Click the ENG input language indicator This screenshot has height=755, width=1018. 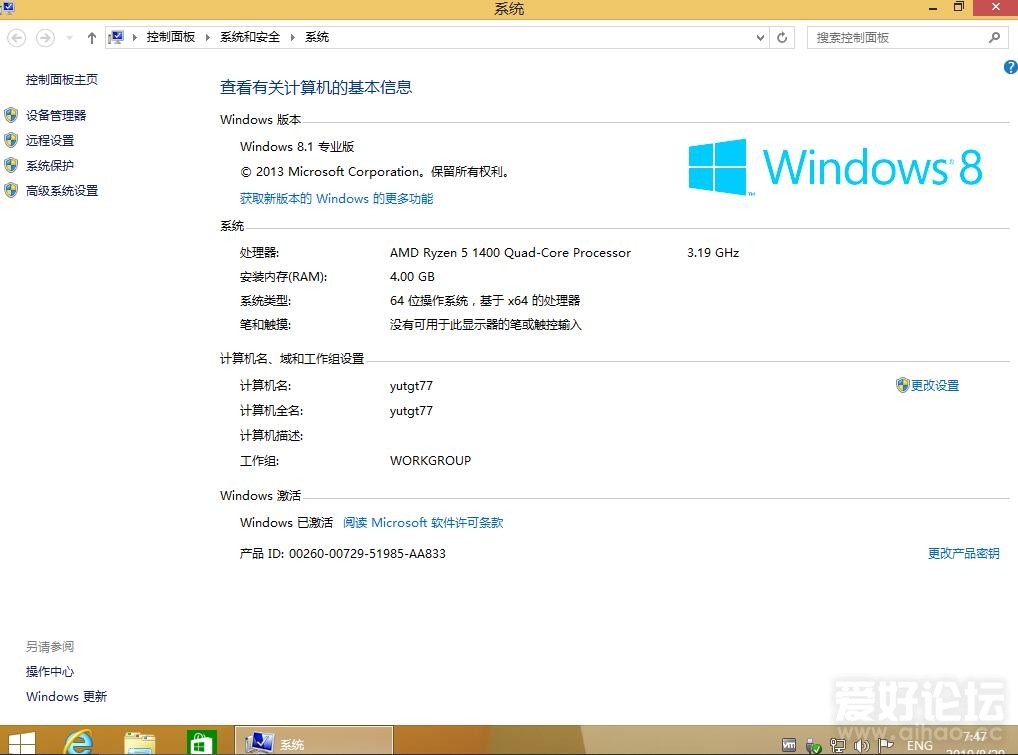point(919,745)
